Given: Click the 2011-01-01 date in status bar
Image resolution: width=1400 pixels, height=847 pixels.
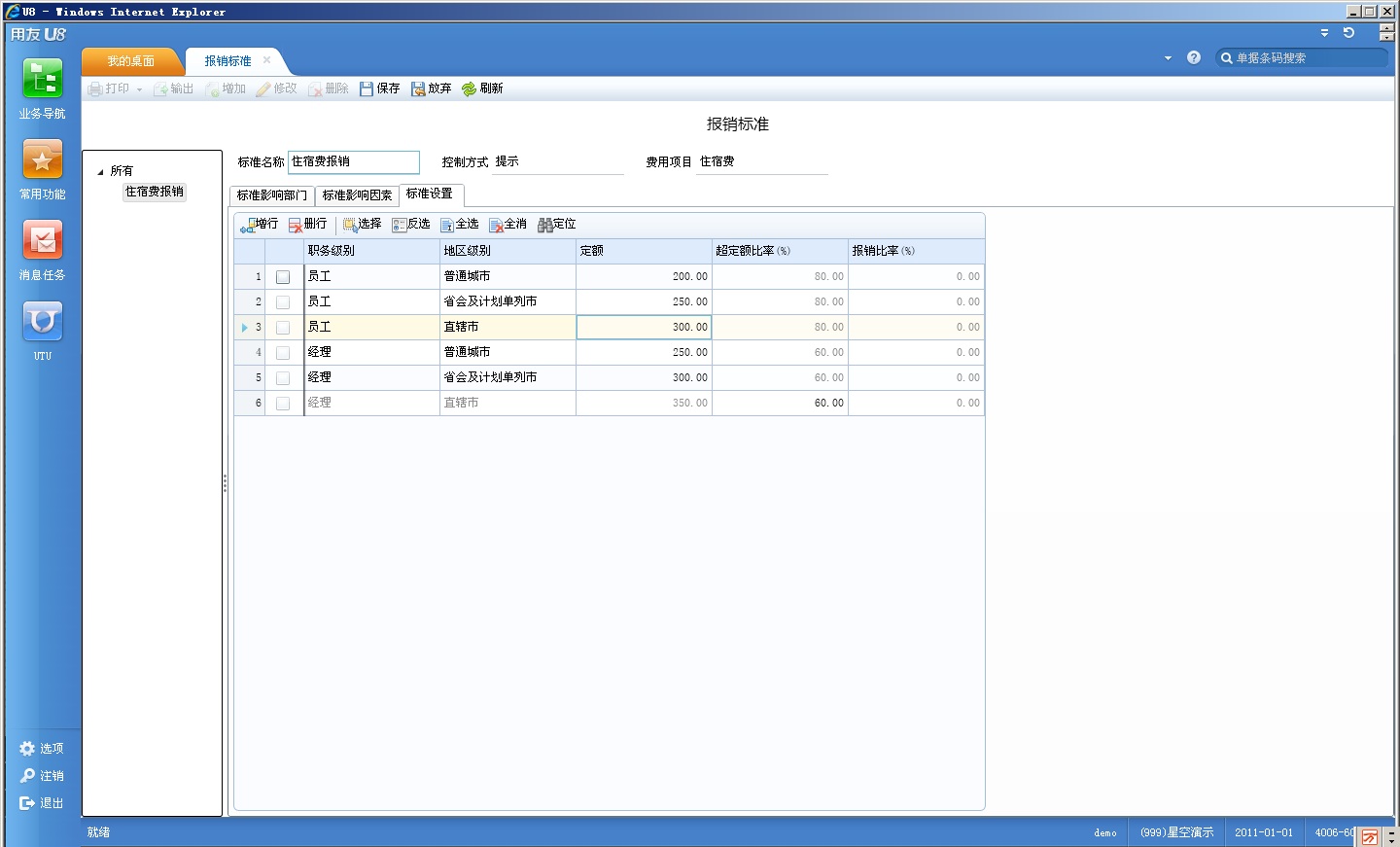Looking at the screenshot, I should [1264, 833].
